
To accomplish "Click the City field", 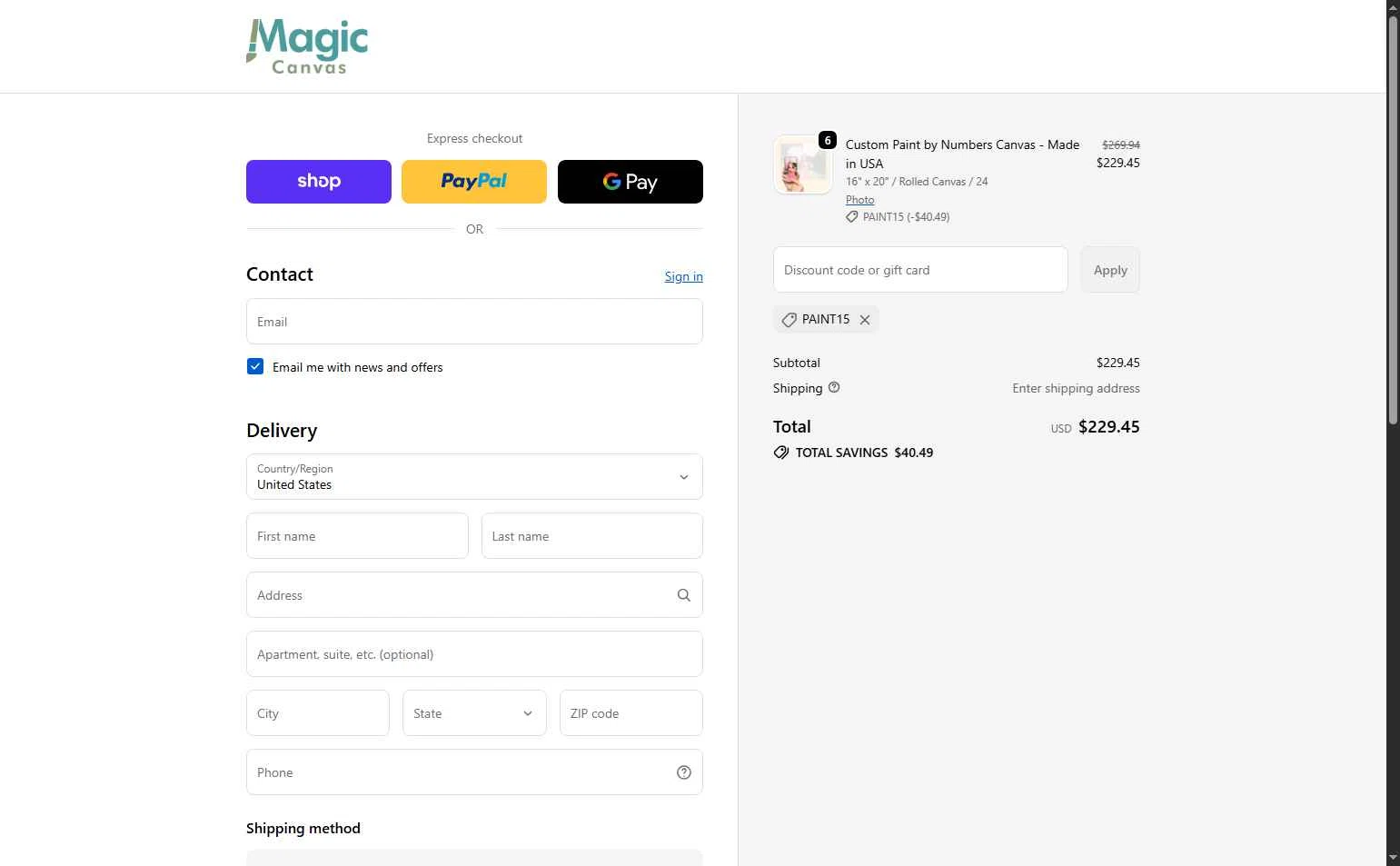I will tap(318, 713).
